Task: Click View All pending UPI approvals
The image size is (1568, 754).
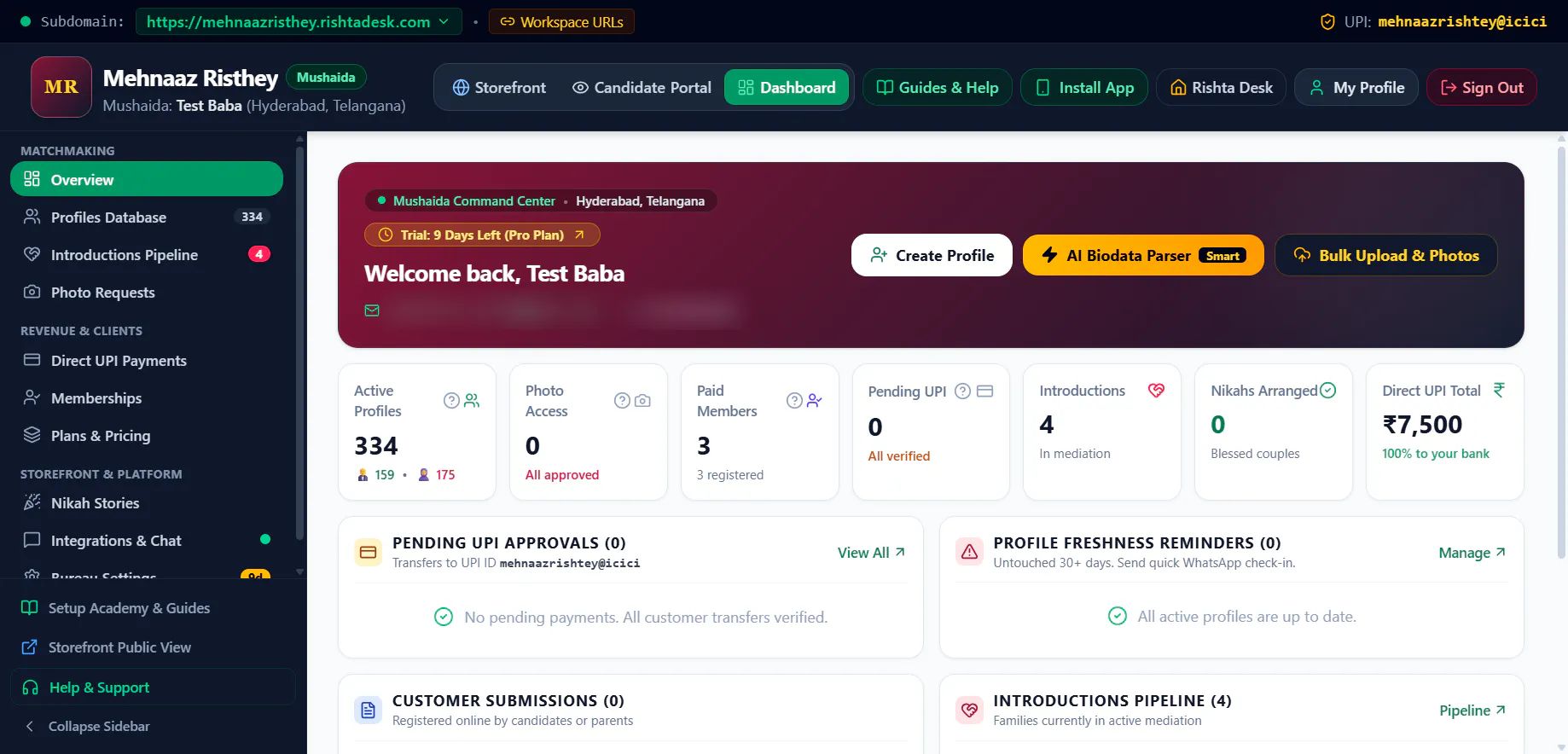Action: click(x=871, y=553)
